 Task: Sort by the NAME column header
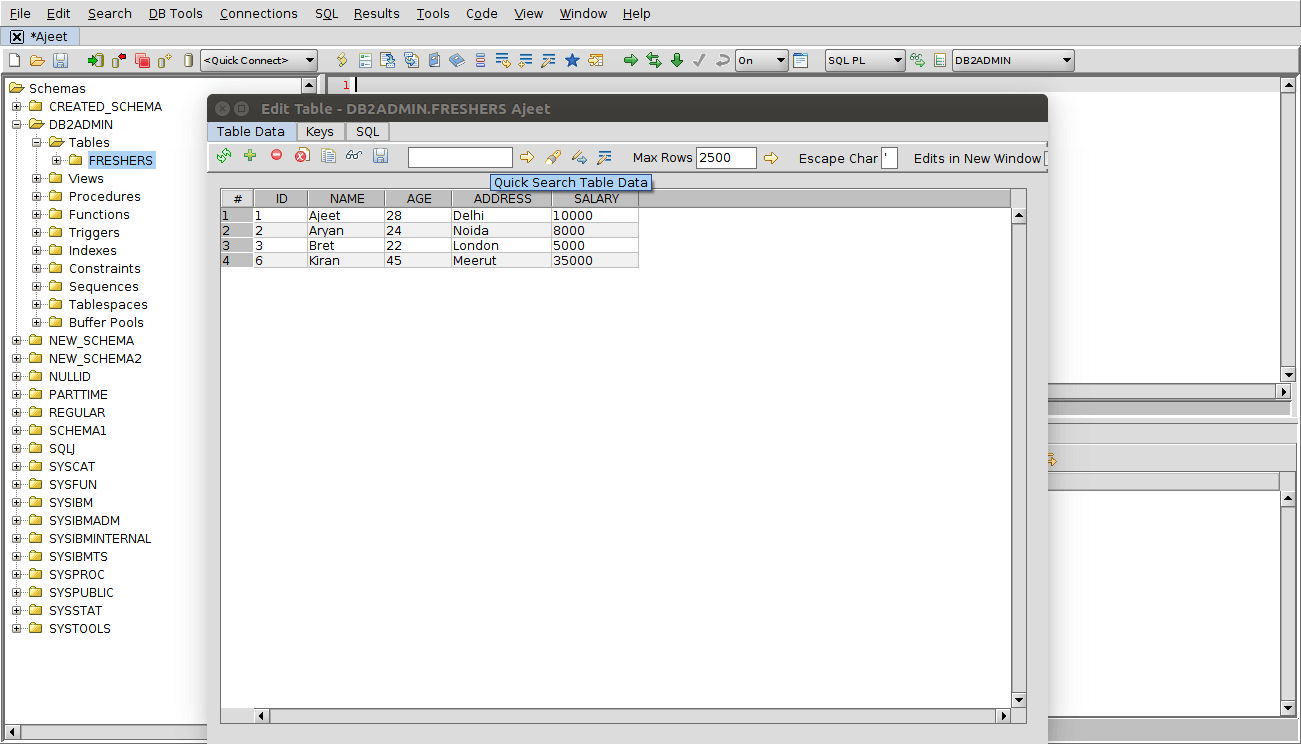(x=346, y=199)
